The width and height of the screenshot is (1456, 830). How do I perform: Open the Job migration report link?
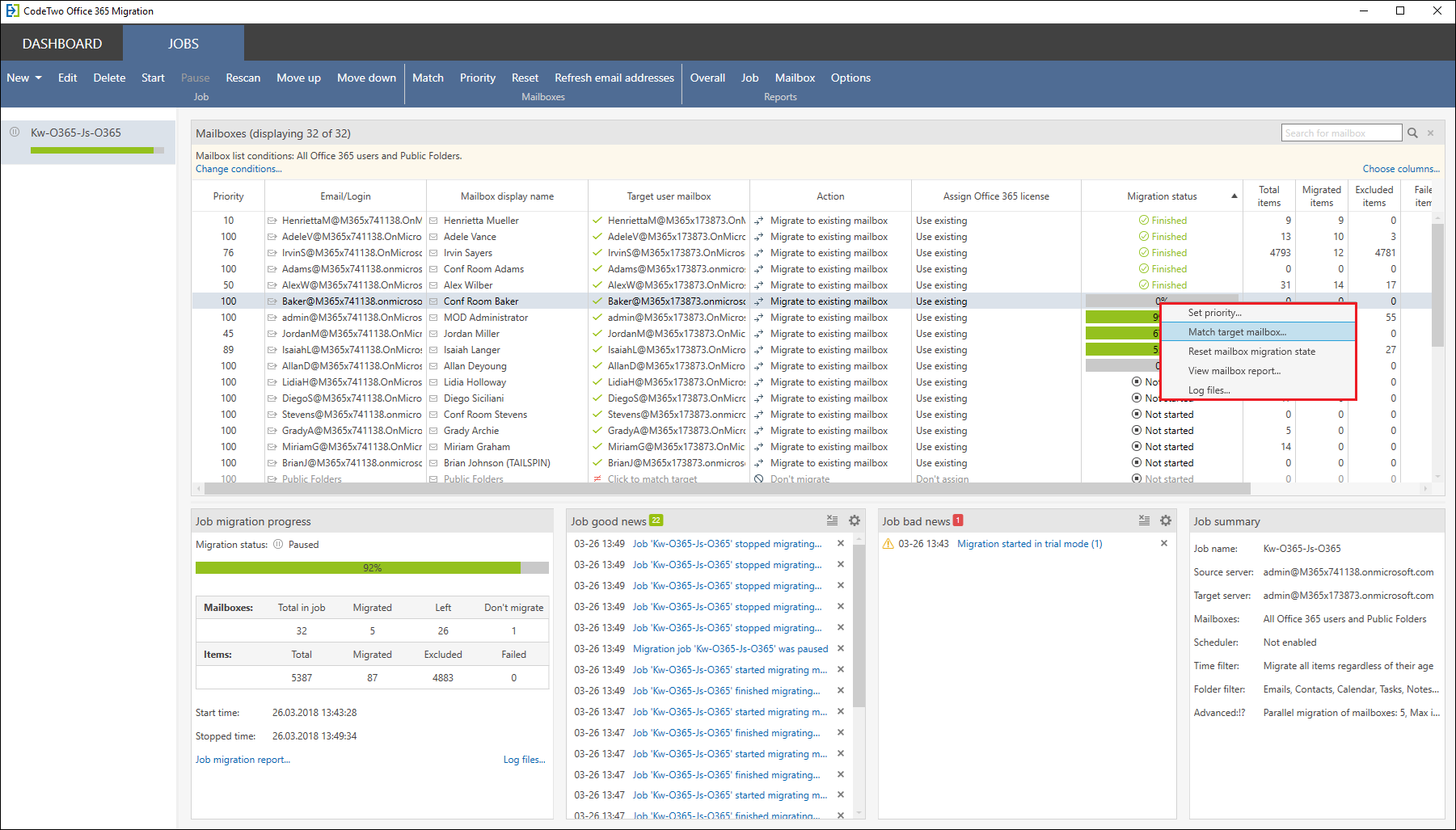[x=243, y=760]
